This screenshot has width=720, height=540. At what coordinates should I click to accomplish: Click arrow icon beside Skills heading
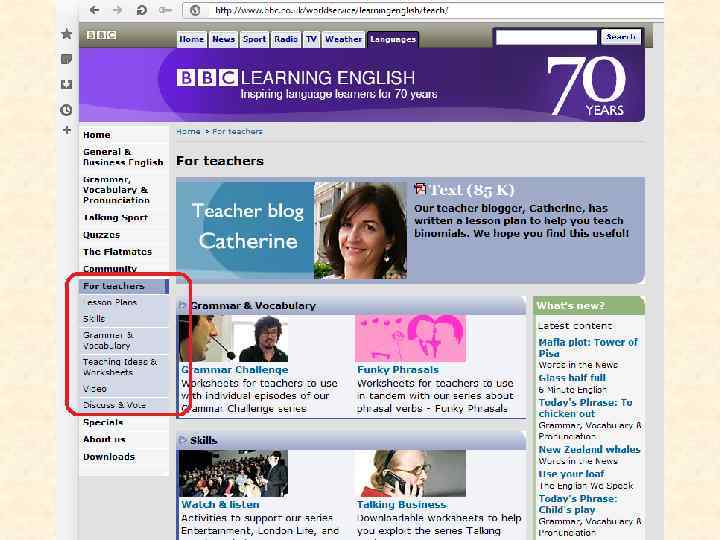pos(183,440)
